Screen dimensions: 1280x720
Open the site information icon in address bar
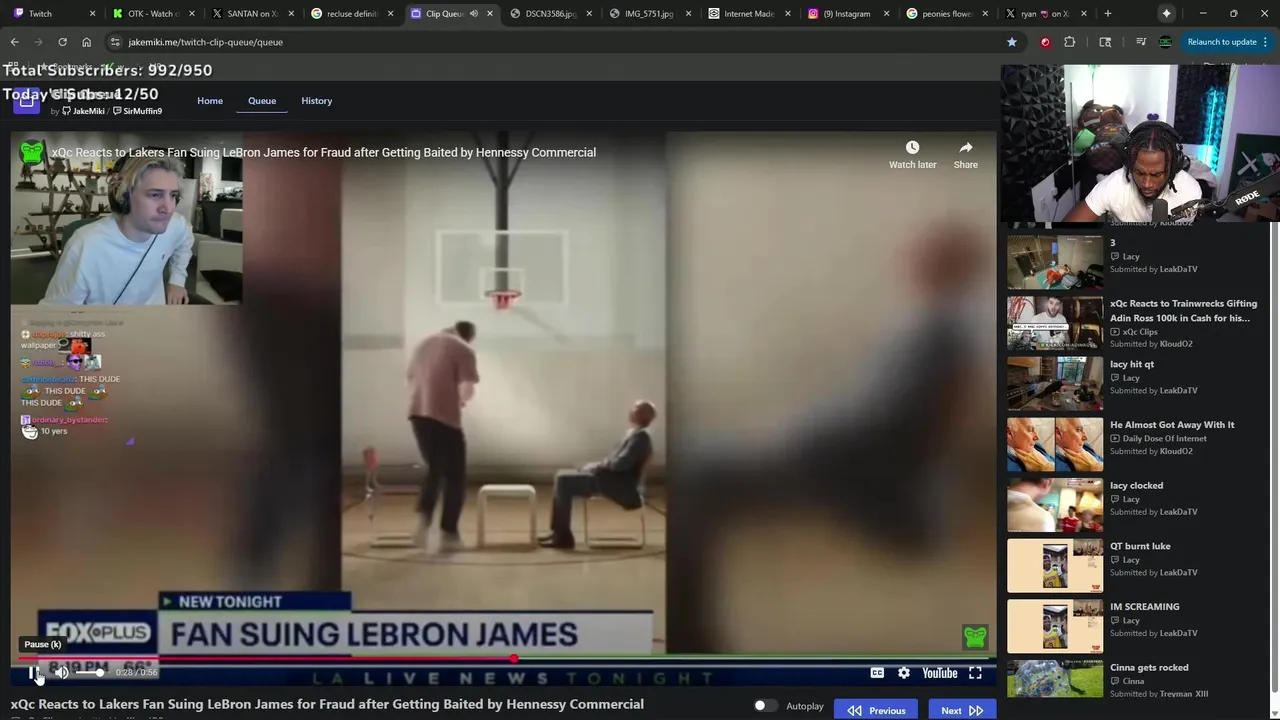(x=116, y=42)
